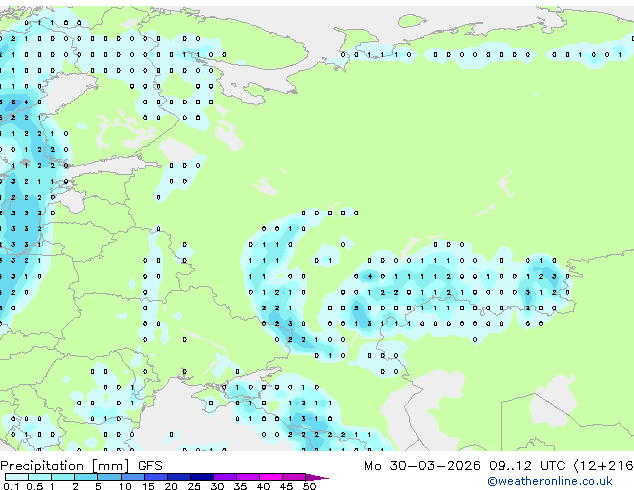Click the legend label '35'

pos(240,486)
